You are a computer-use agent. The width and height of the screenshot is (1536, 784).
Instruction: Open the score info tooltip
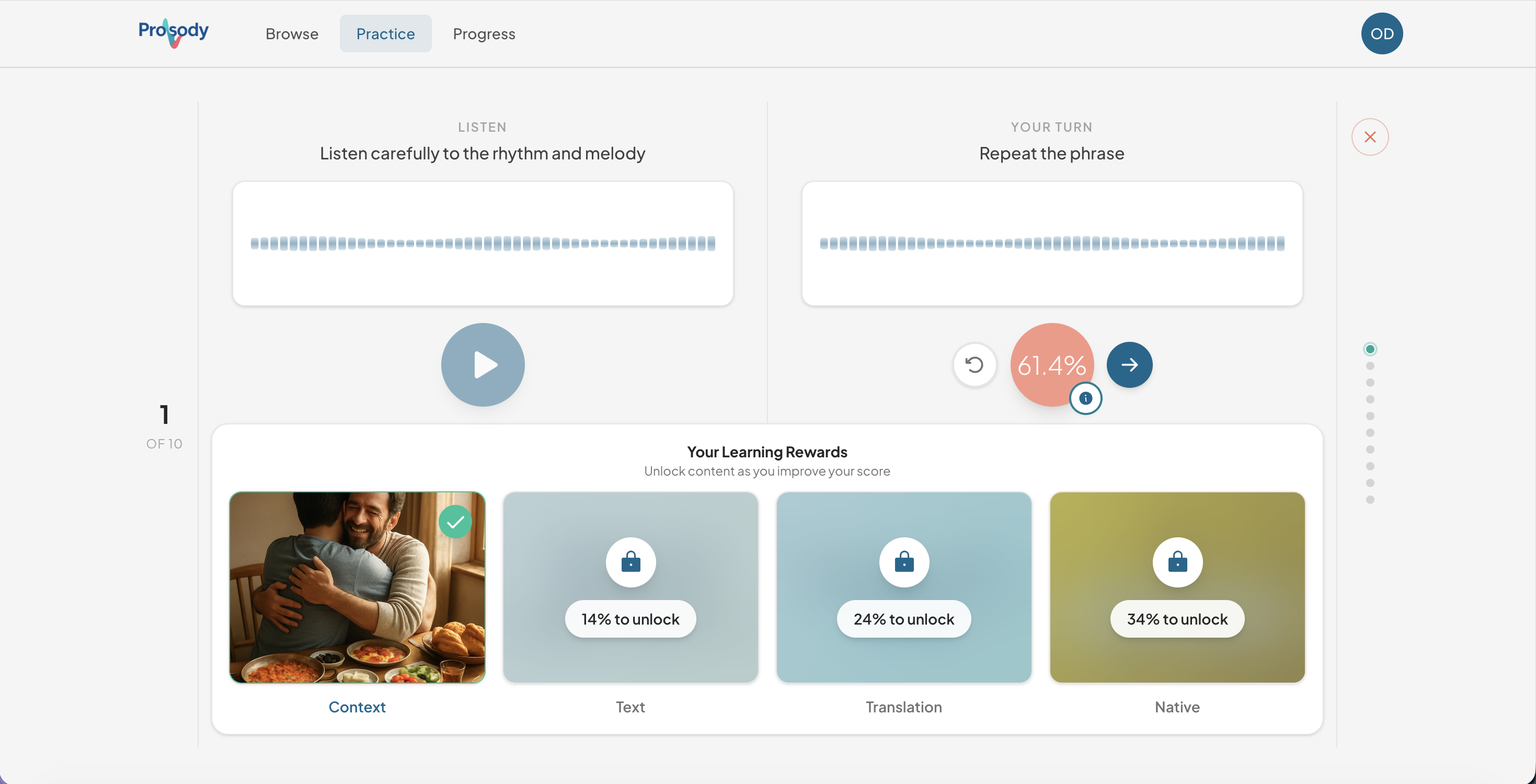(1085, 398)
